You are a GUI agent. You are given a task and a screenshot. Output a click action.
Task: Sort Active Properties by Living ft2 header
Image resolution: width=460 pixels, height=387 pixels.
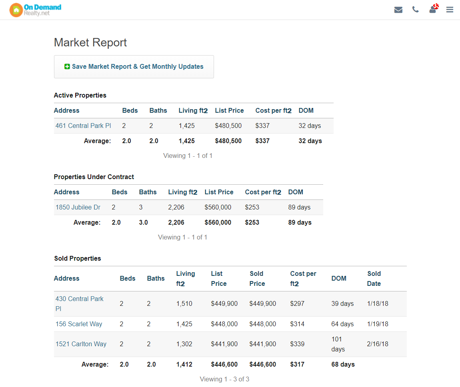(193, 111)
